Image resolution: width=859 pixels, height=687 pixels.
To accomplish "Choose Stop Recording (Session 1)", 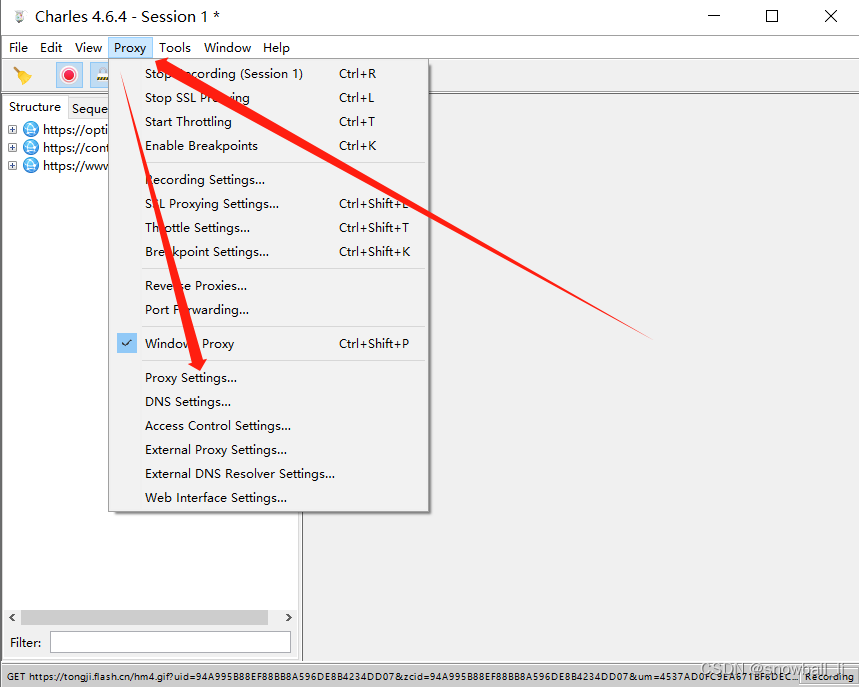I will coord(268,73).
